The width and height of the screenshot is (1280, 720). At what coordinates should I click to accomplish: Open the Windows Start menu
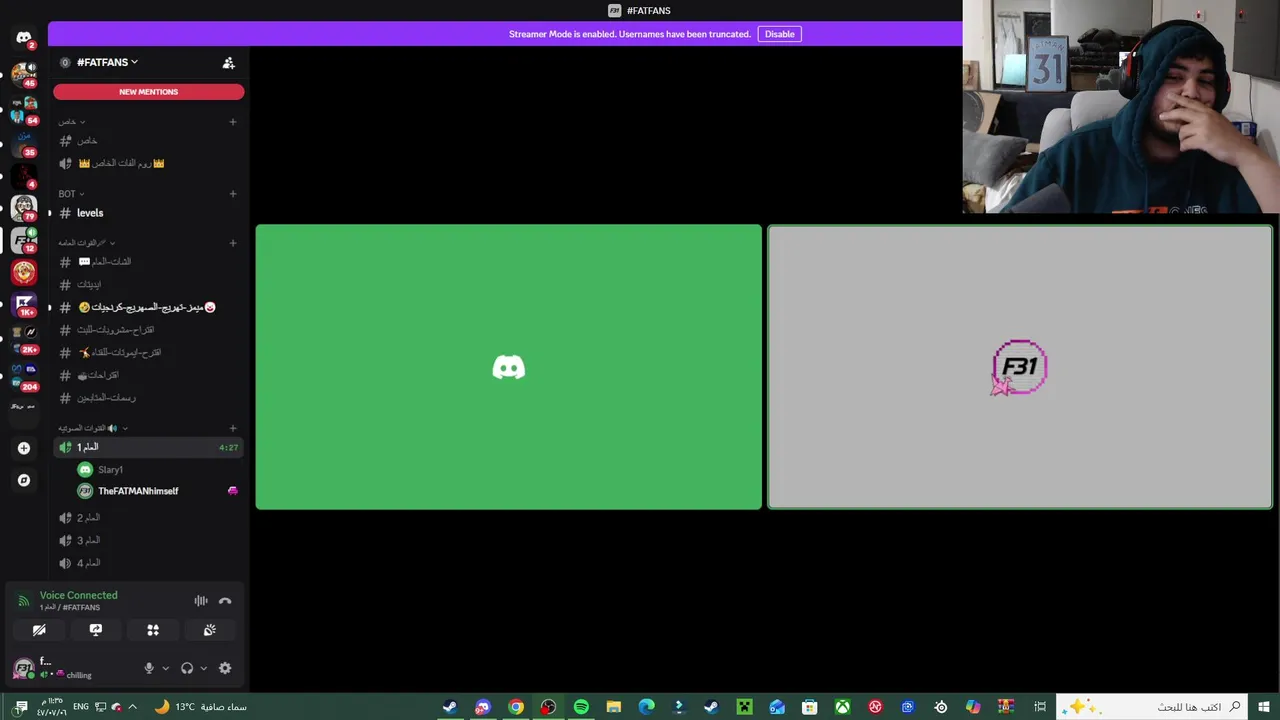point(1264,707)
